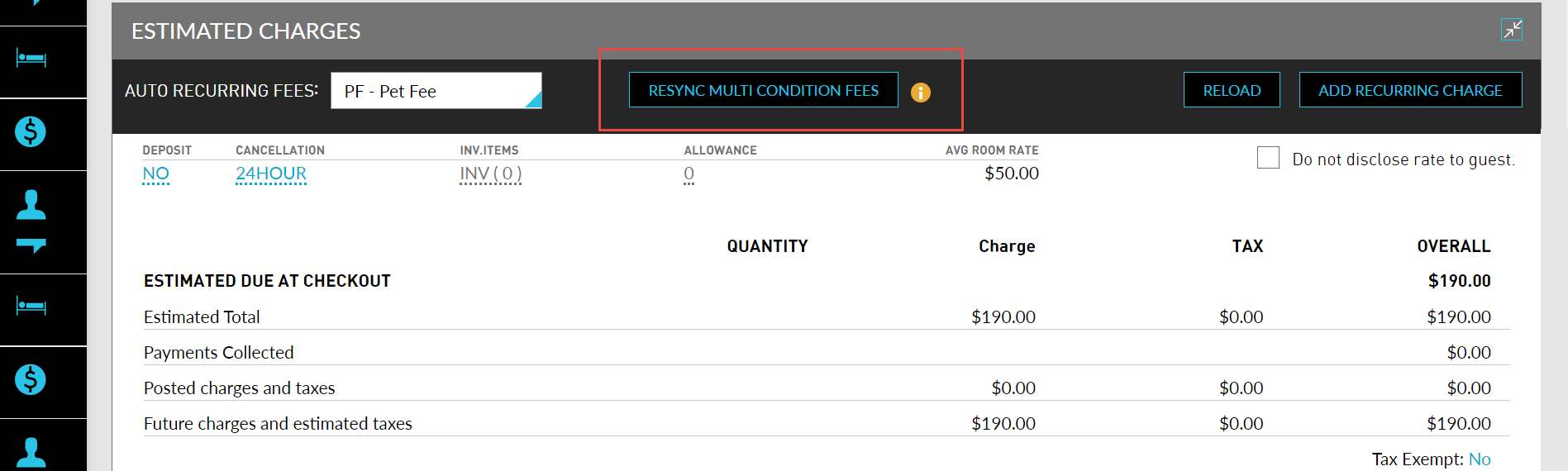
Task: Click the Reload button
Action: tap(1231, 90)
